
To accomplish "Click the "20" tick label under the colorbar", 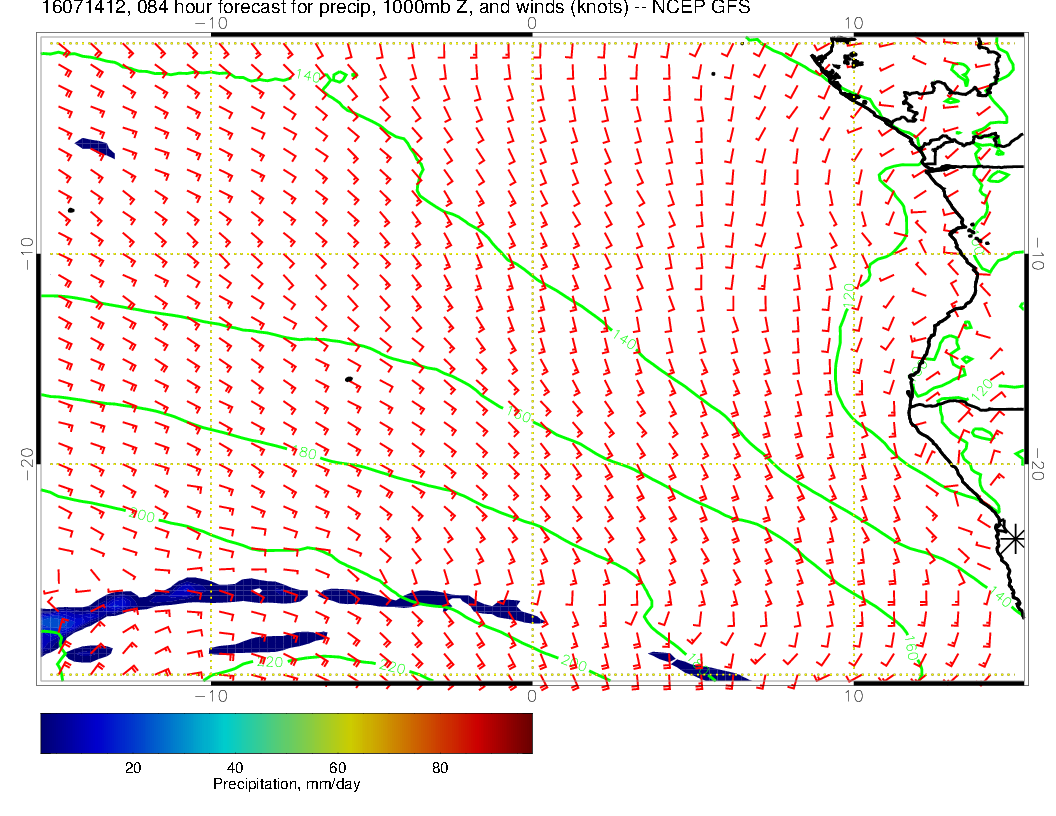I will click(132, 767).
